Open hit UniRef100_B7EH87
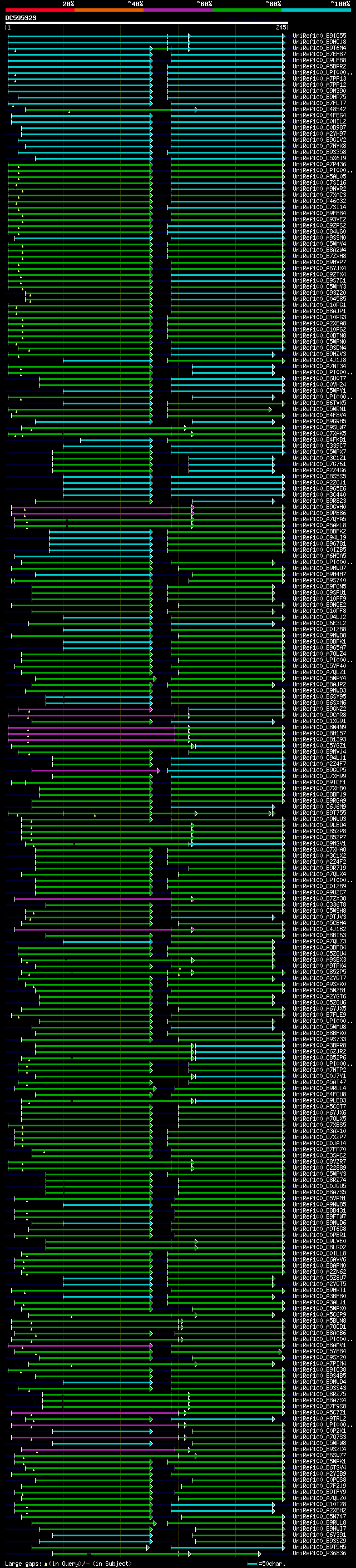356x1568 pixels. pos(319,54)
